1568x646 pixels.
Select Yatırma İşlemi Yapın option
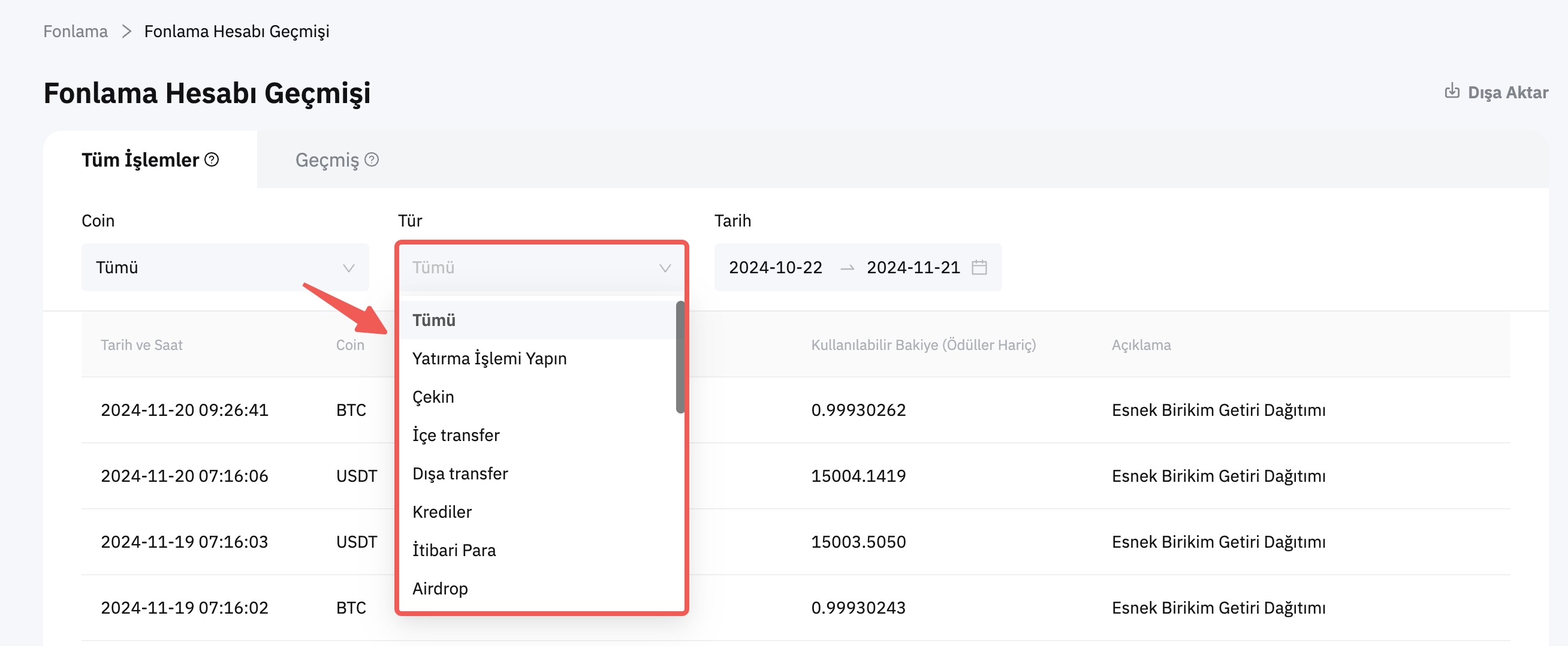coord(489,358)
